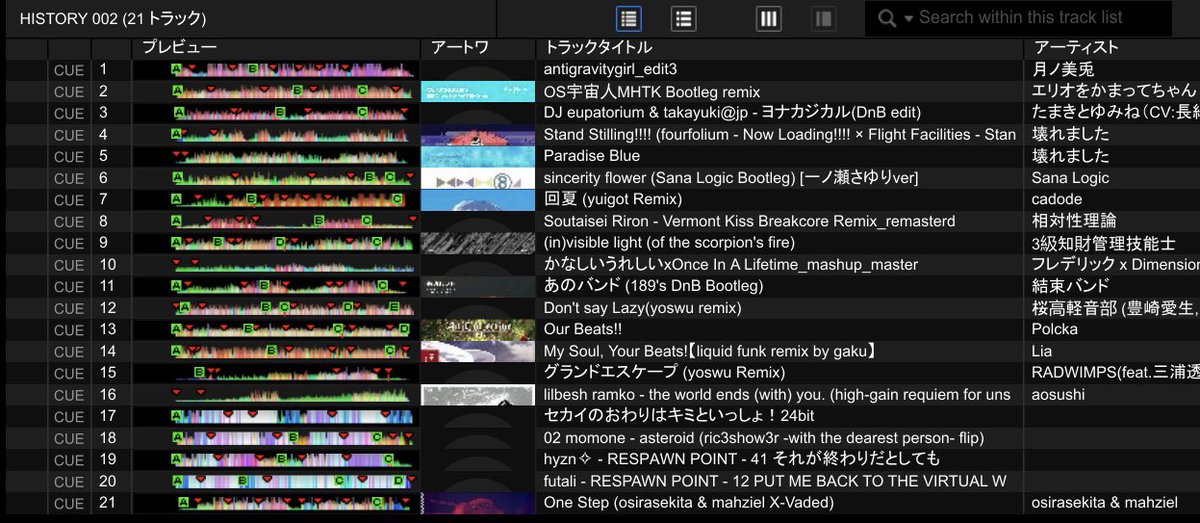
Task: Open search filter dropdown arrow by magnifier
Action: (x=909, y=18)
